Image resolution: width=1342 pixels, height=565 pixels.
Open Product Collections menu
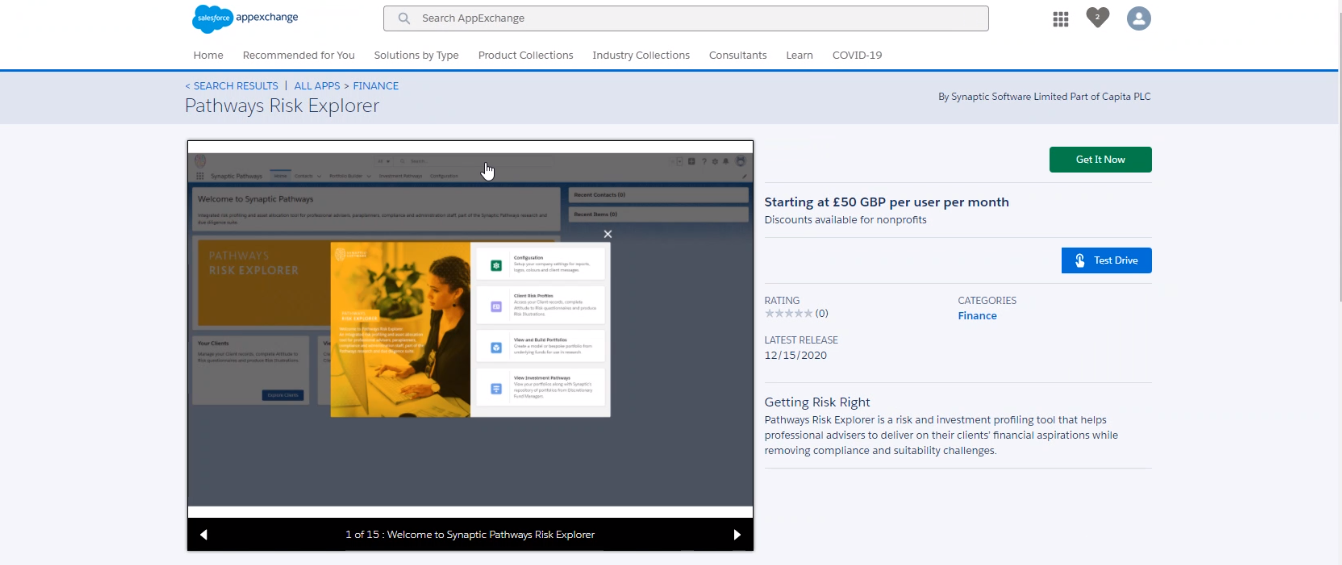pyautogui.click(x=526, y=55)
